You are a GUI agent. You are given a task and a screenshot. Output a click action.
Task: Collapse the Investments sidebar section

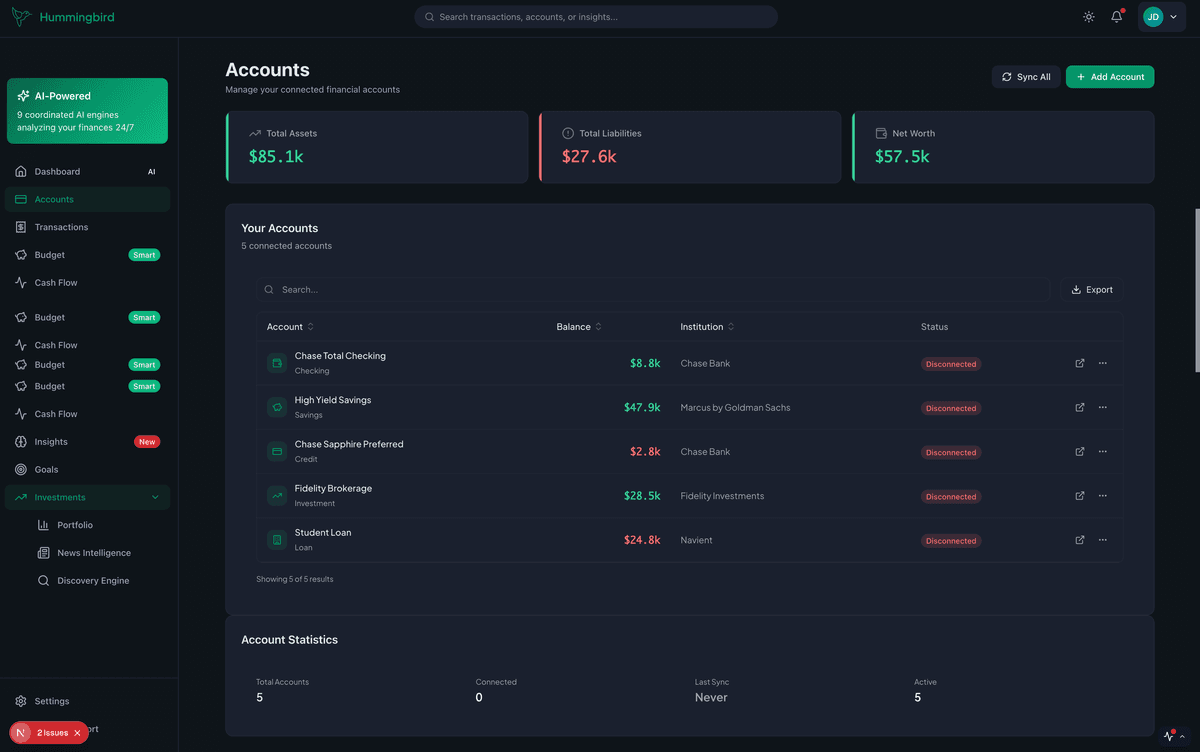pyautogui.click(x=155, y=497)
